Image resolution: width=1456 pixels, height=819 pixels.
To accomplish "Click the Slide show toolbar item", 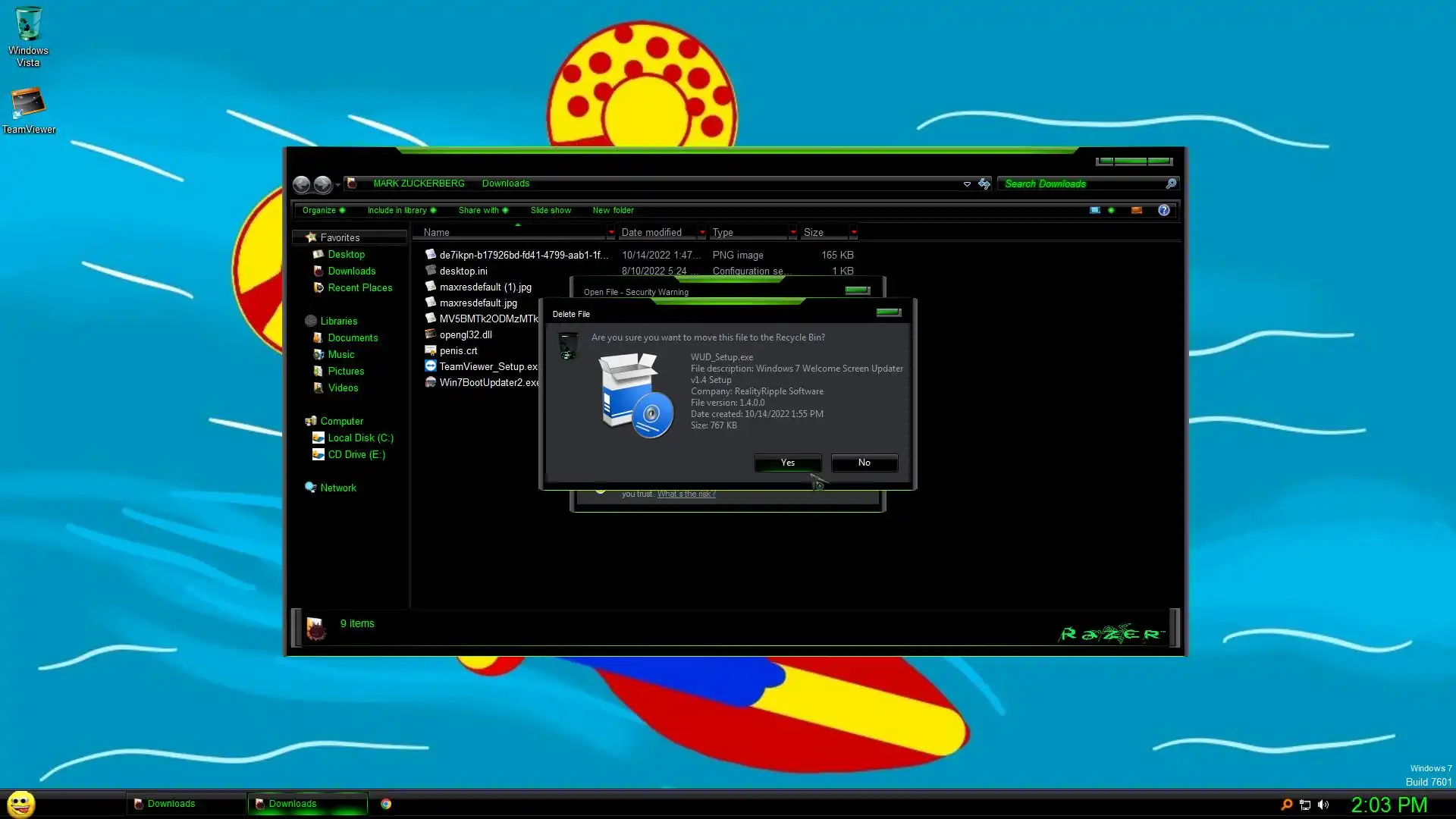I will (551, 210).
